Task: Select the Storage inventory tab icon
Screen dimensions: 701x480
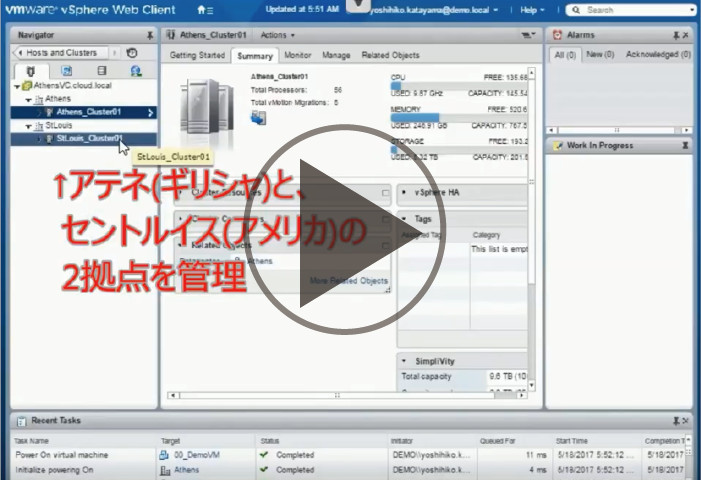Action: coord(102,71)
